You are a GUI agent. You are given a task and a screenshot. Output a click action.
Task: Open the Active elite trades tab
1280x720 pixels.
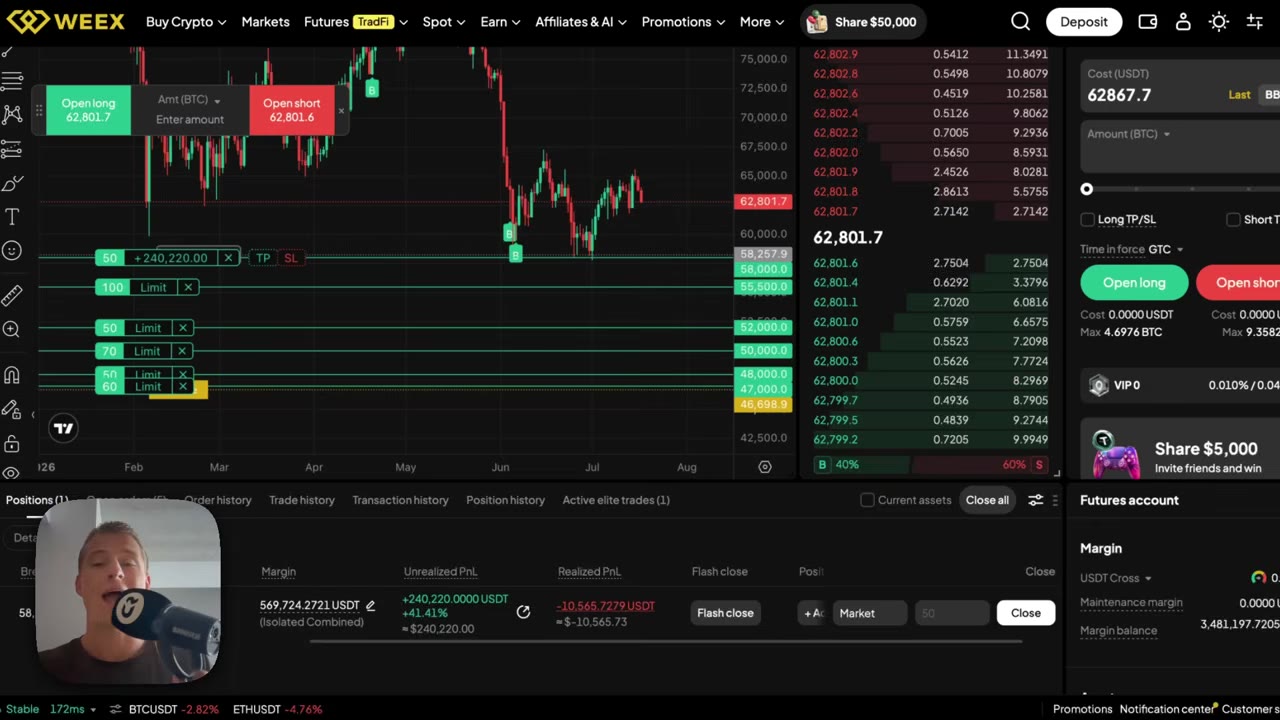(x=616, y=500)
